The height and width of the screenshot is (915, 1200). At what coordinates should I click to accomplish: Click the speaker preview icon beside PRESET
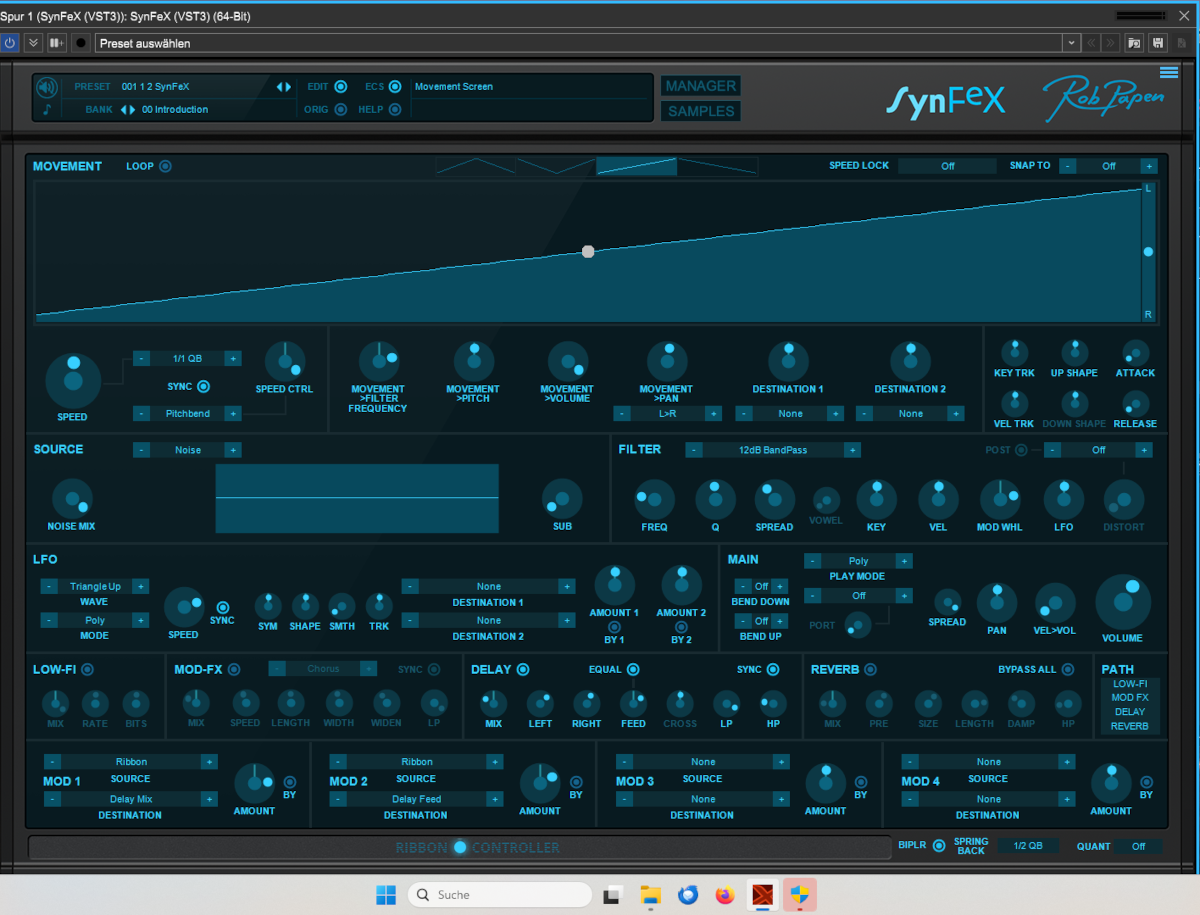click(47, 87)
